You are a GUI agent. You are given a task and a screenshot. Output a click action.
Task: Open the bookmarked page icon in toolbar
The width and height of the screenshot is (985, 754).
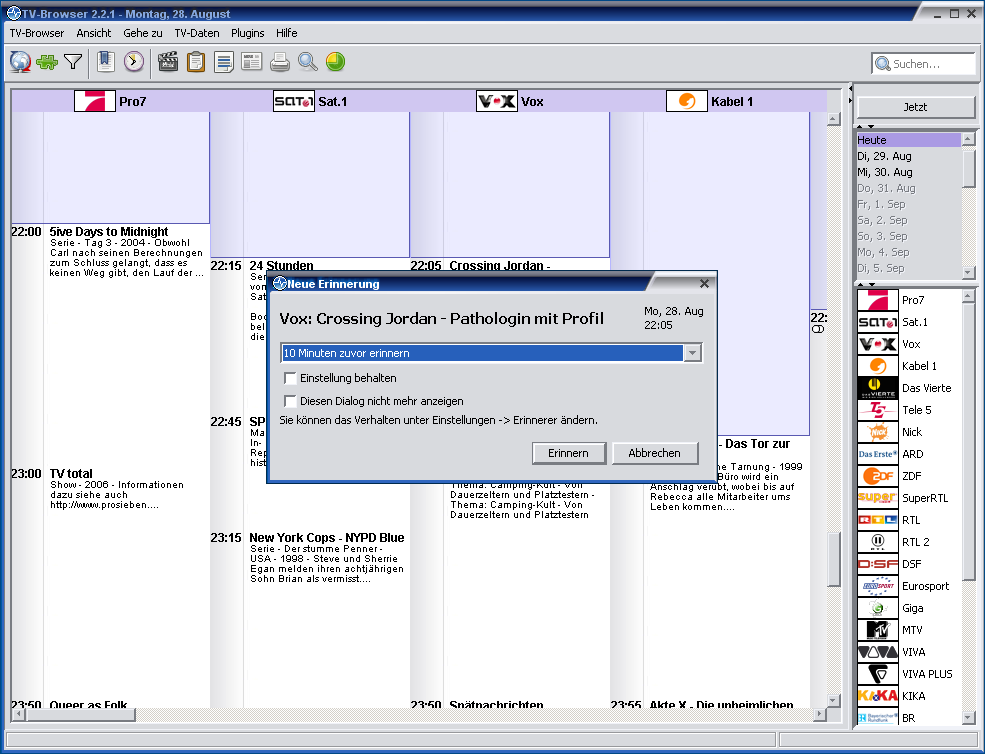[106, 62]
